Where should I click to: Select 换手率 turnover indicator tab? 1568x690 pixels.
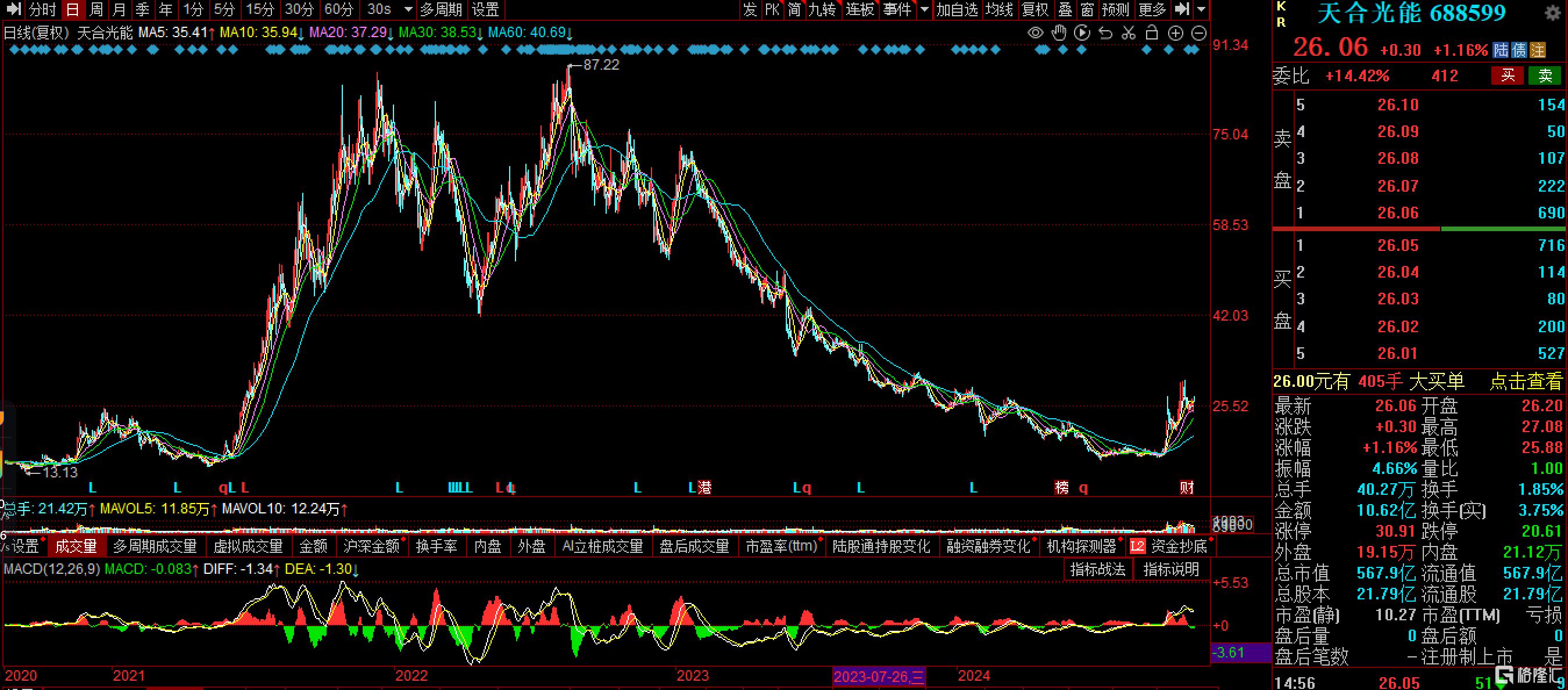pyautogui.click(x=436, y=547)
